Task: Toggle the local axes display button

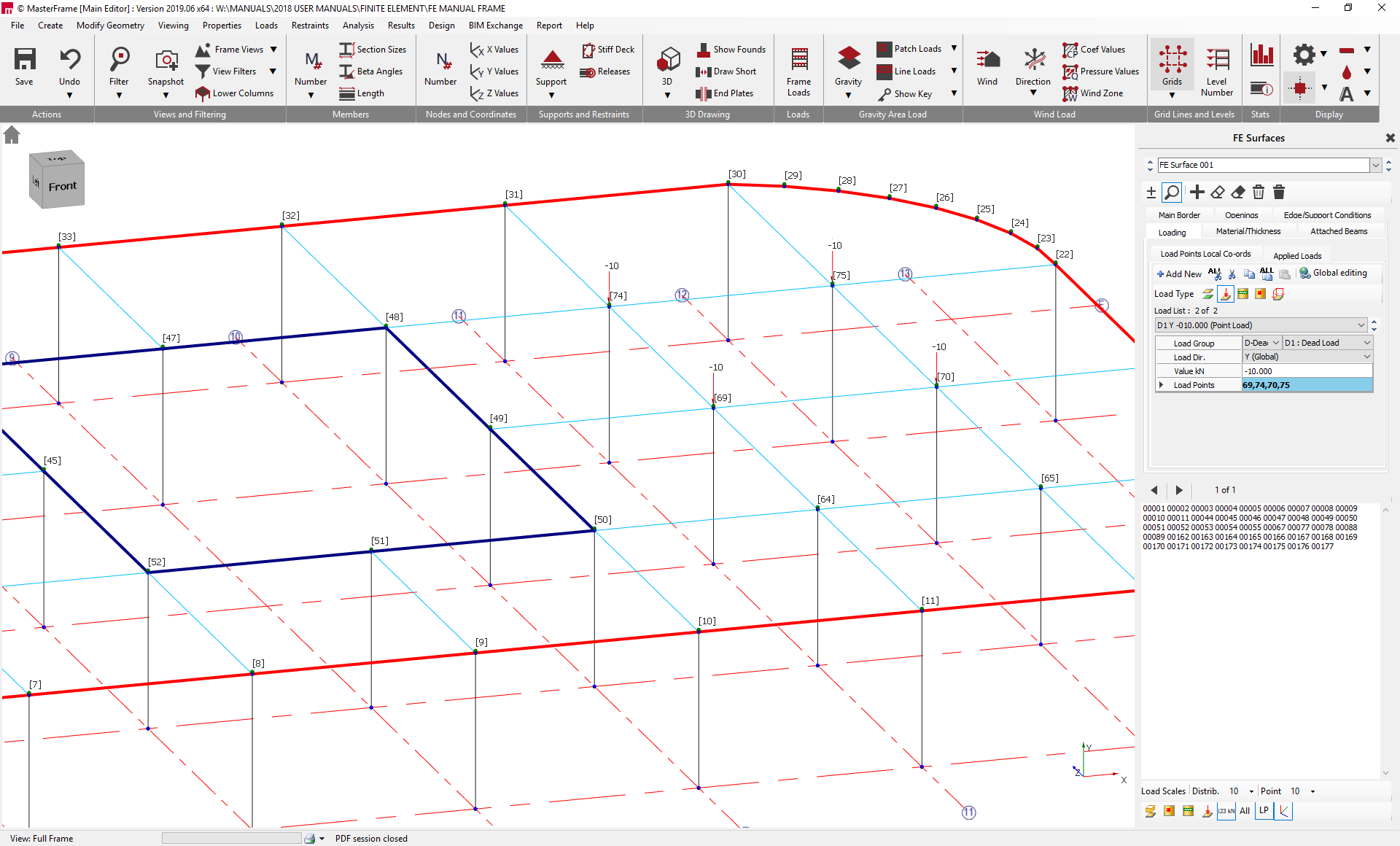Action: coord(1283,811)
